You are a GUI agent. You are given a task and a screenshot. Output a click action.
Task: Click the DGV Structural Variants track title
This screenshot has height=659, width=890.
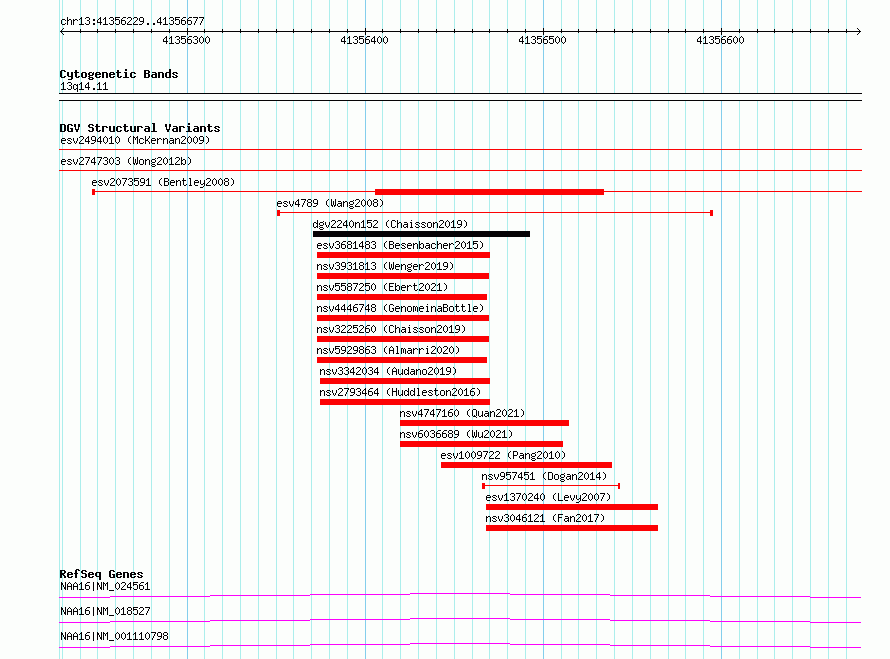[x=140, y=128]
